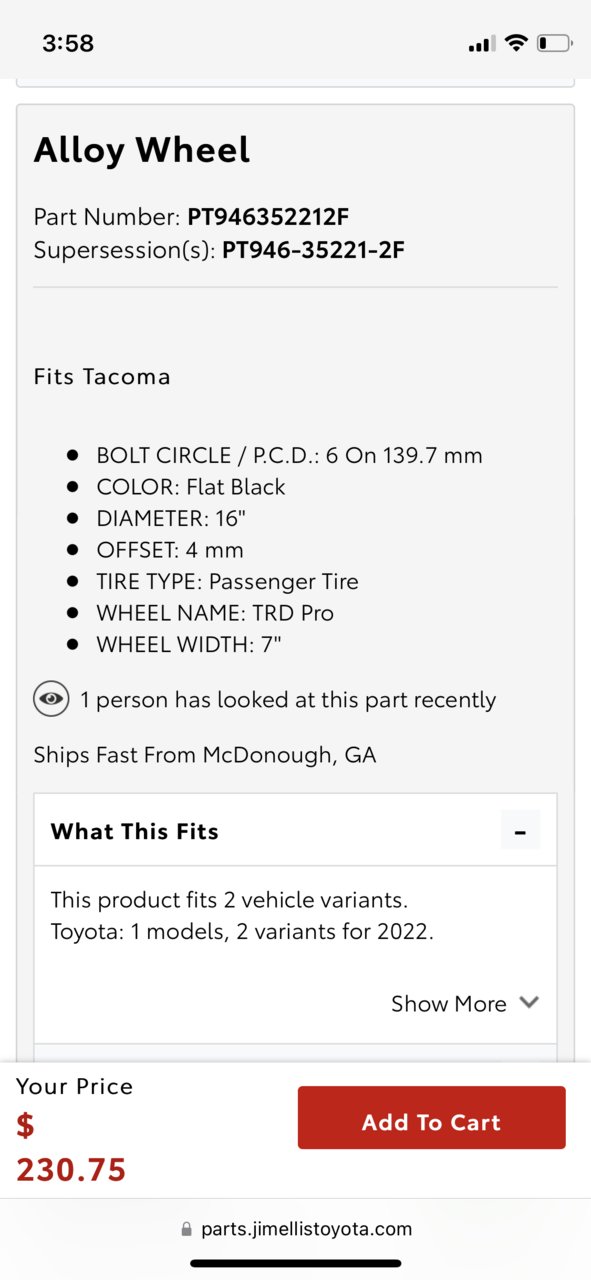Tap the 3:58 clock in the status bar
The image size is (591, 1280).
68,43
